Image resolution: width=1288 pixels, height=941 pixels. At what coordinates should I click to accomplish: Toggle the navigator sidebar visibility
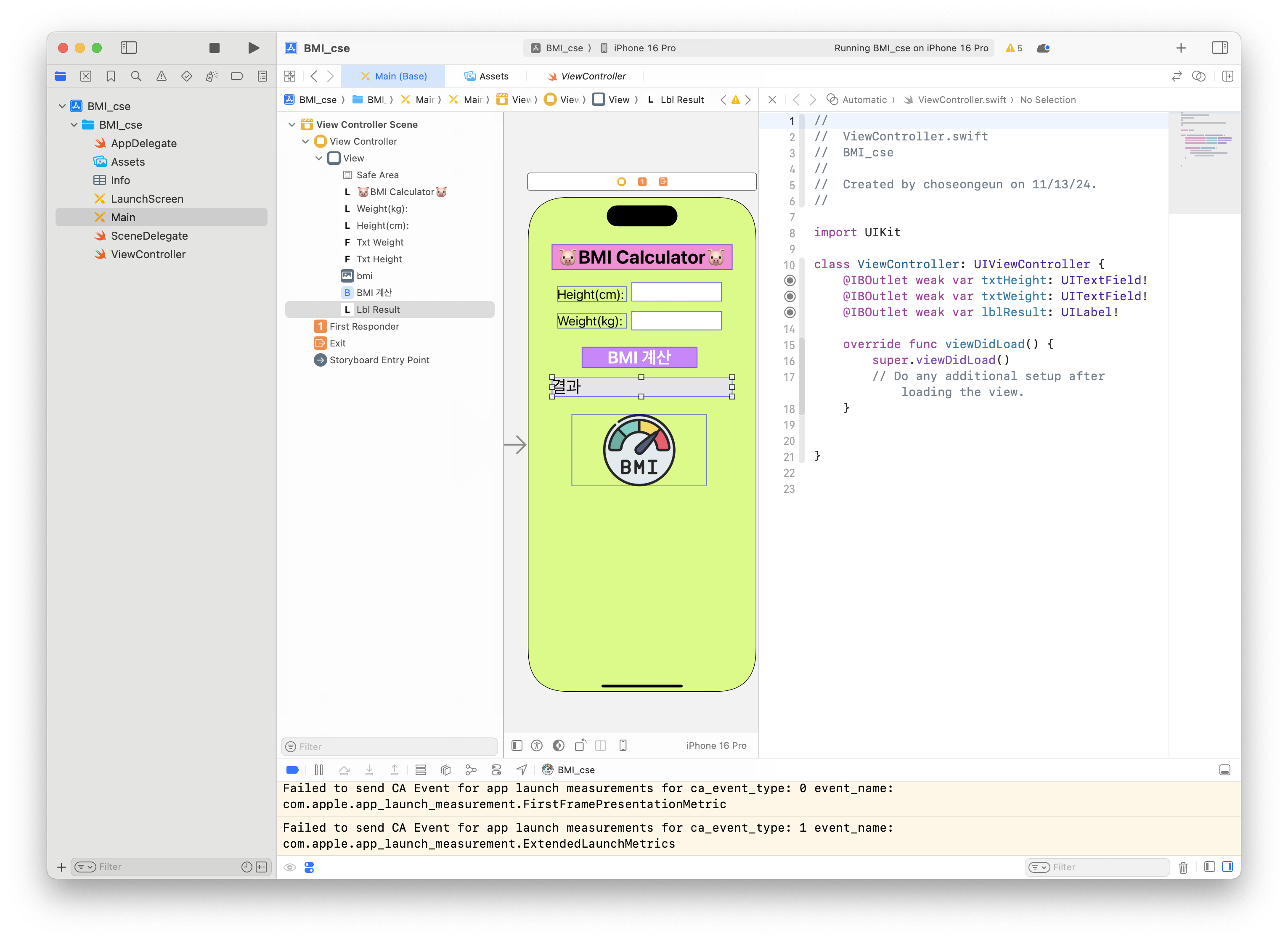(129, 48)
